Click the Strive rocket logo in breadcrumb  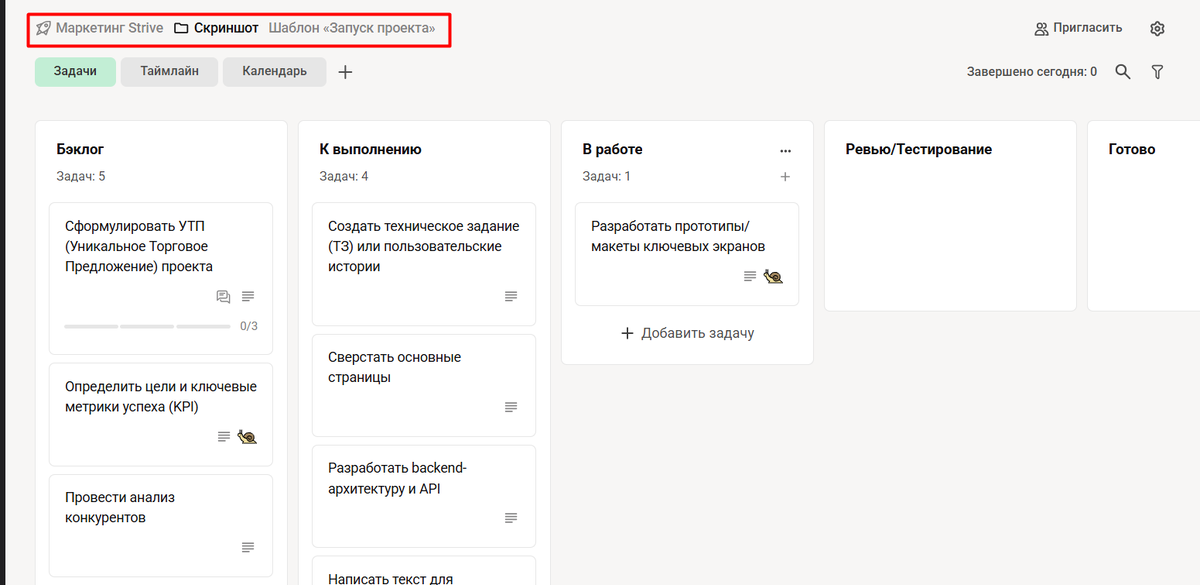pyautogui.click(x=42, y=28)
